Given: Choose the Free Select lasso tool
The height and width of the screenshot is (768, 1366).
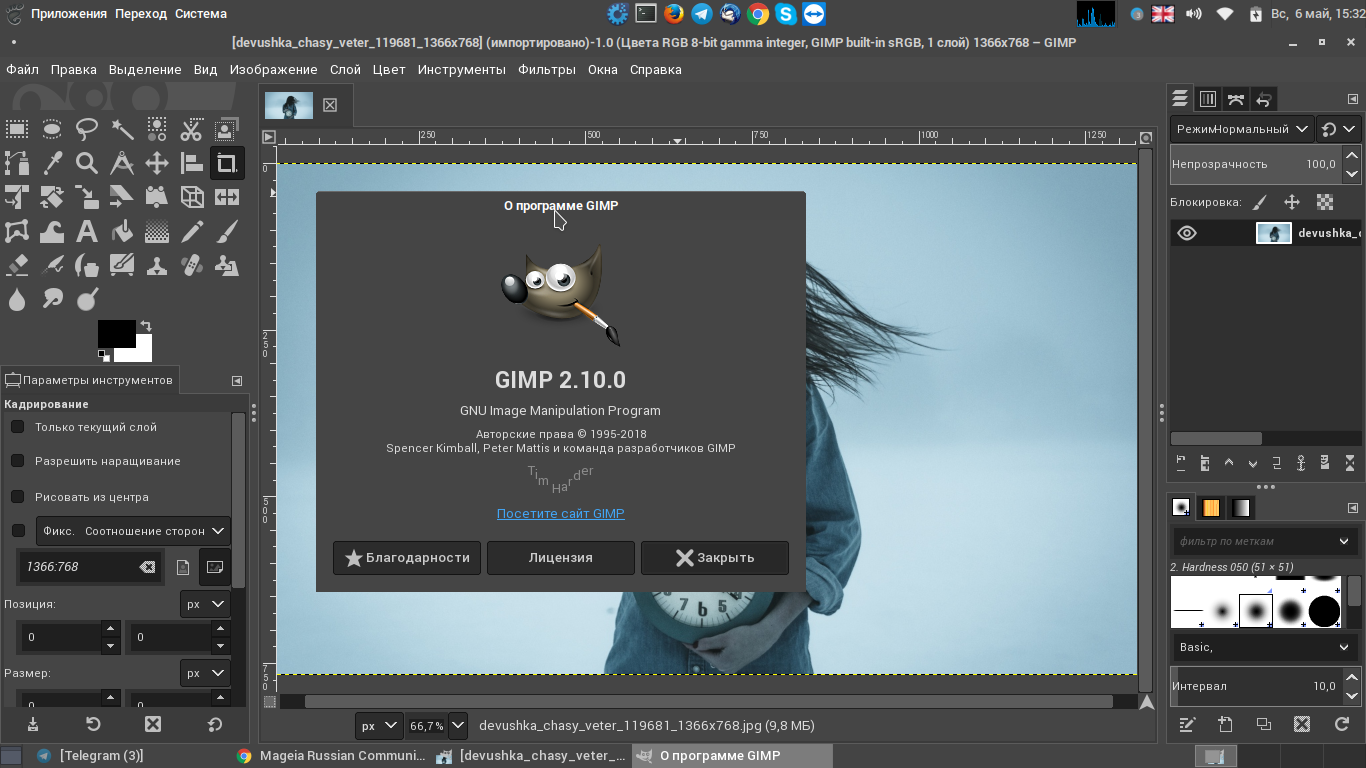Looking at the screenshot, I should pos(87,129).
